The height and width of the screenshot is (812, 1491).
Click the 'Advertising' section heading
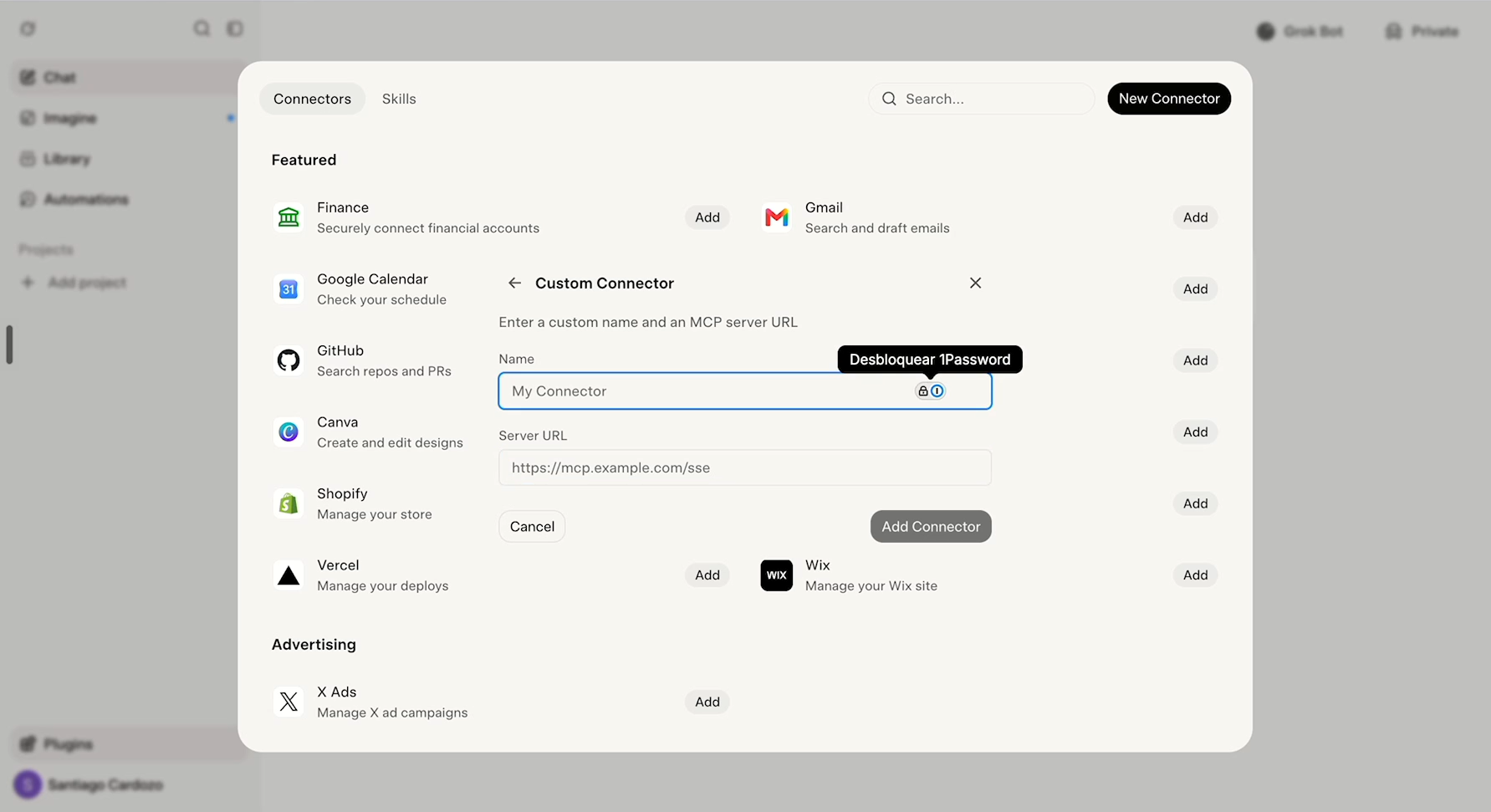pyautogui.click(x=314, y=645)
